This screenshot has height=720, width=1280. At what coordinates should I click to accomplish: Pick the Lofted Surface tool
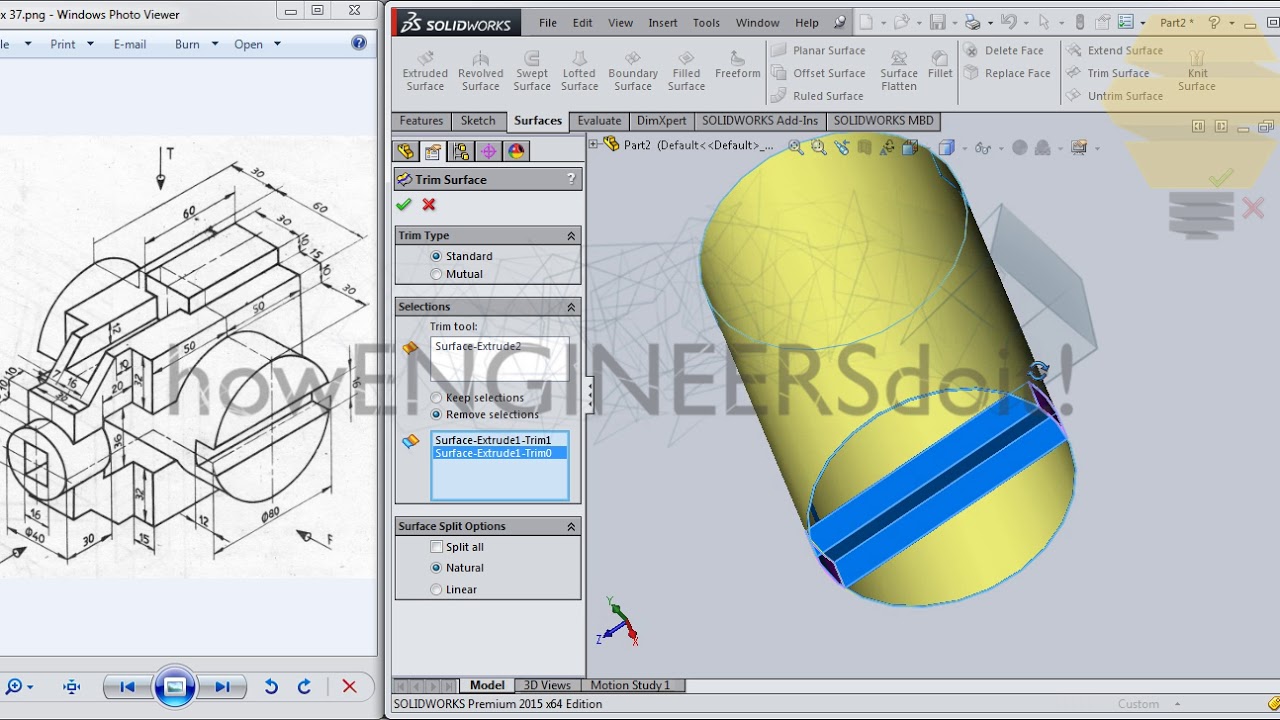(579, 72)
